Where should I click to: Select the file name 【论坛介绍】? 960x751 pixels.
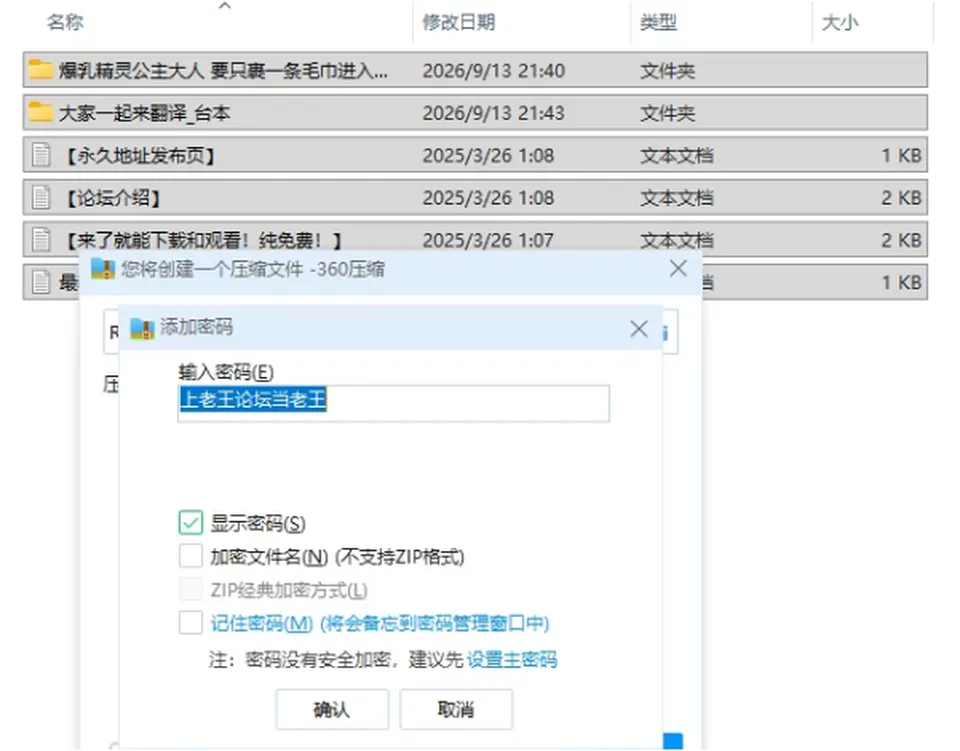(x=113, y=198)
